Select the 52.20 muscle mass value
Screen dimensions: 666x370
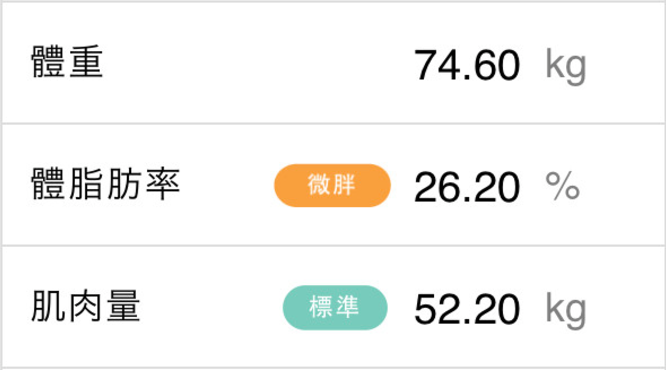(467, 309)
